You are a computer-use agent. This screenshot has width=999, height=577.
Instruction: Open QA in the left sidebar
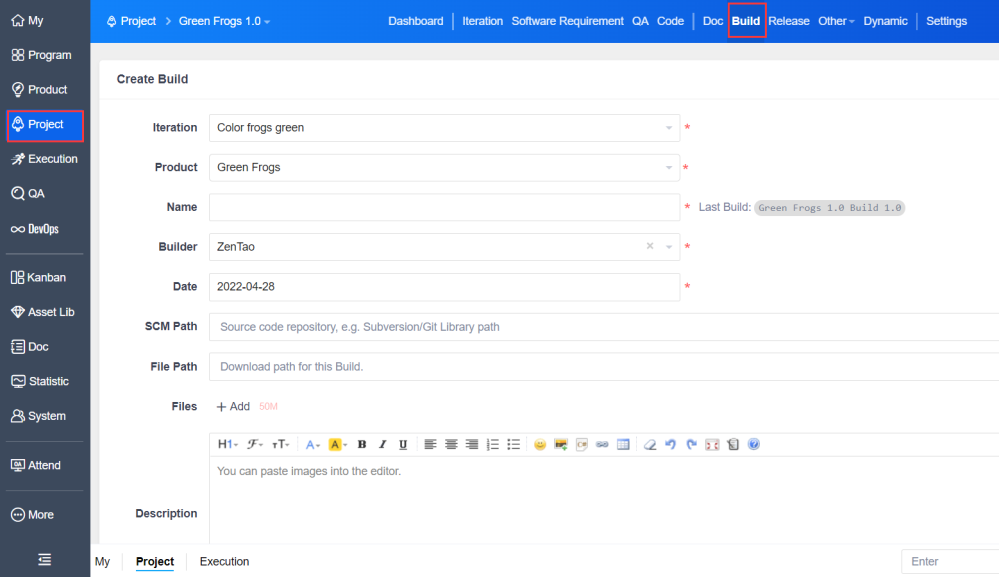[x=36, y=194]
